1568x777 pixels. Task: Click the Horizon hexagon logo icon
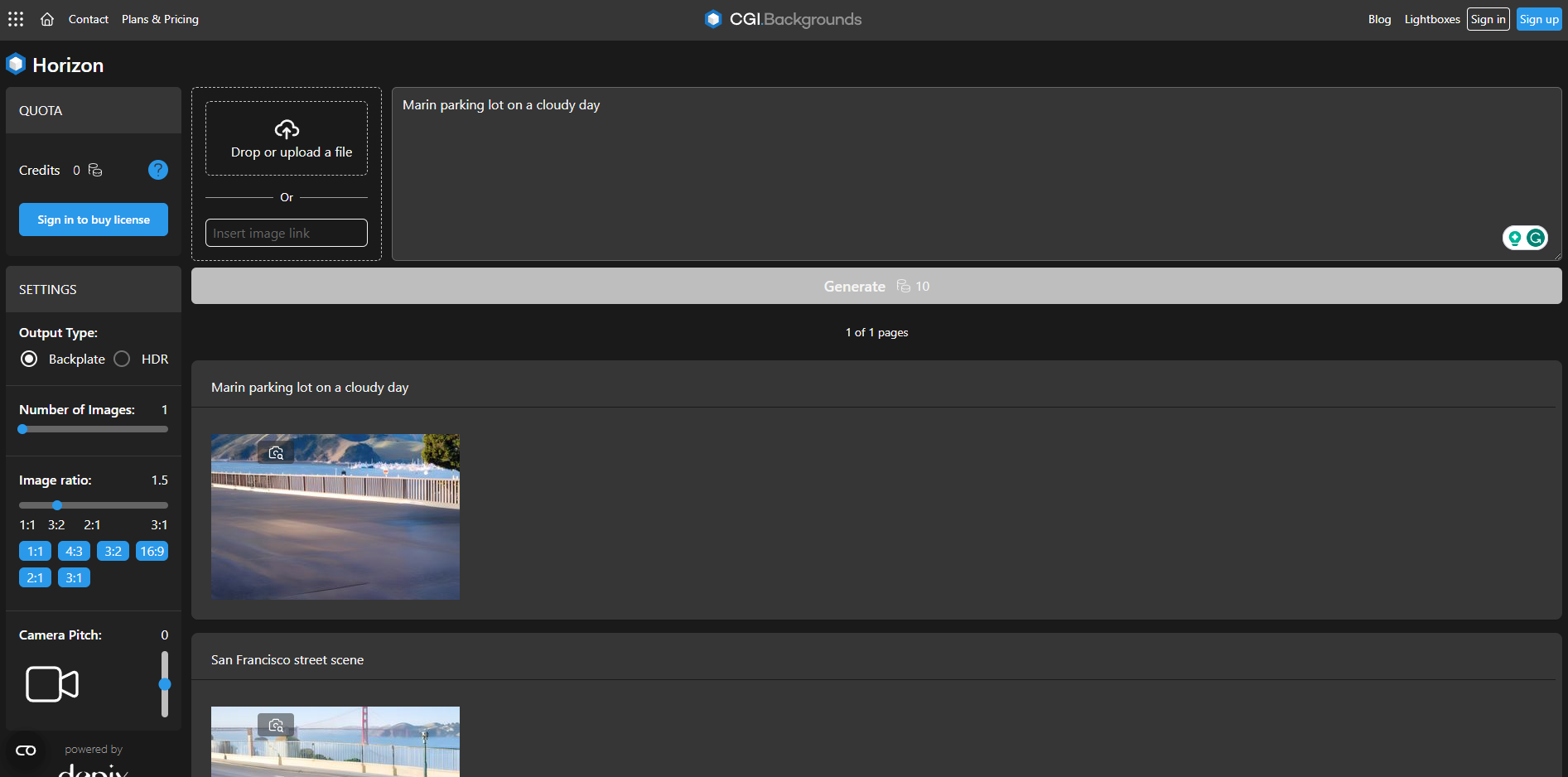click(x=16, y=63)
